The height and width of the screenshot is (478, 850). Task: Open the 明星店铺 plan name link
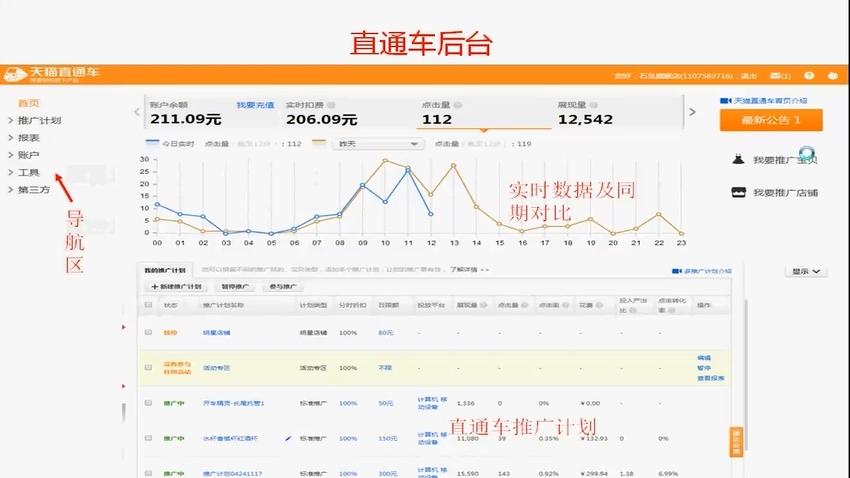[216, 332]
